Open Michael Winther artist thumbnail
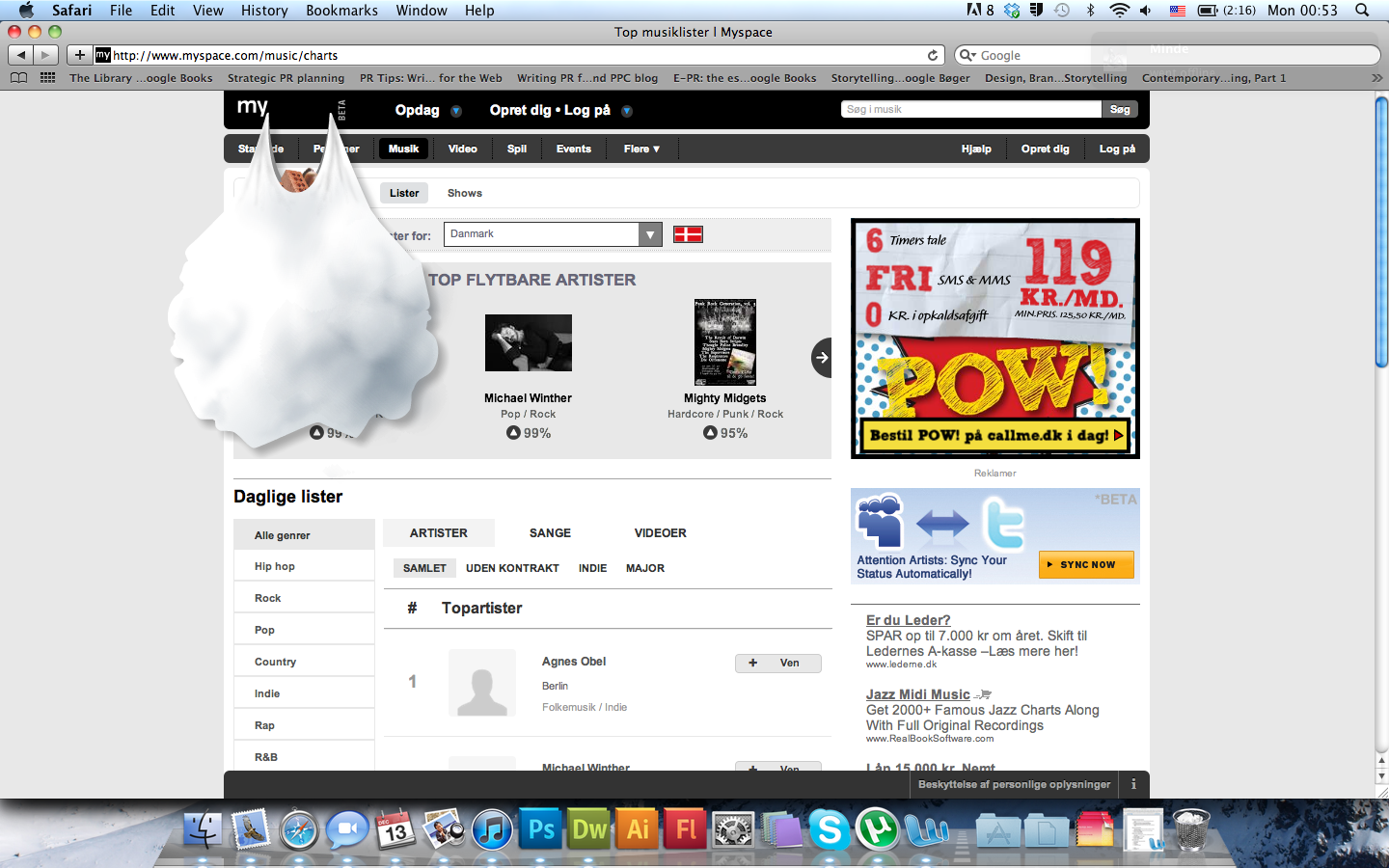 [529, 342]
